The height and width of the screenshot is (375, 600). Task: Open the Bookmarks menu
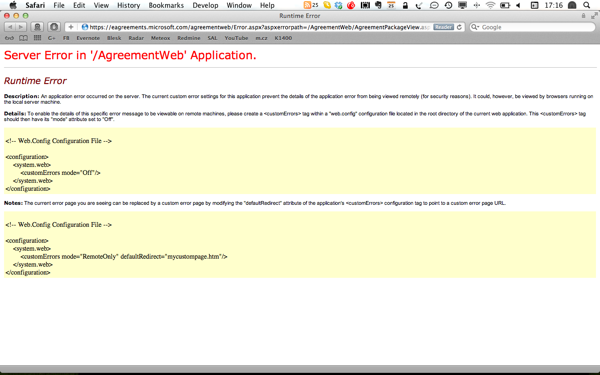pos(166,5)
